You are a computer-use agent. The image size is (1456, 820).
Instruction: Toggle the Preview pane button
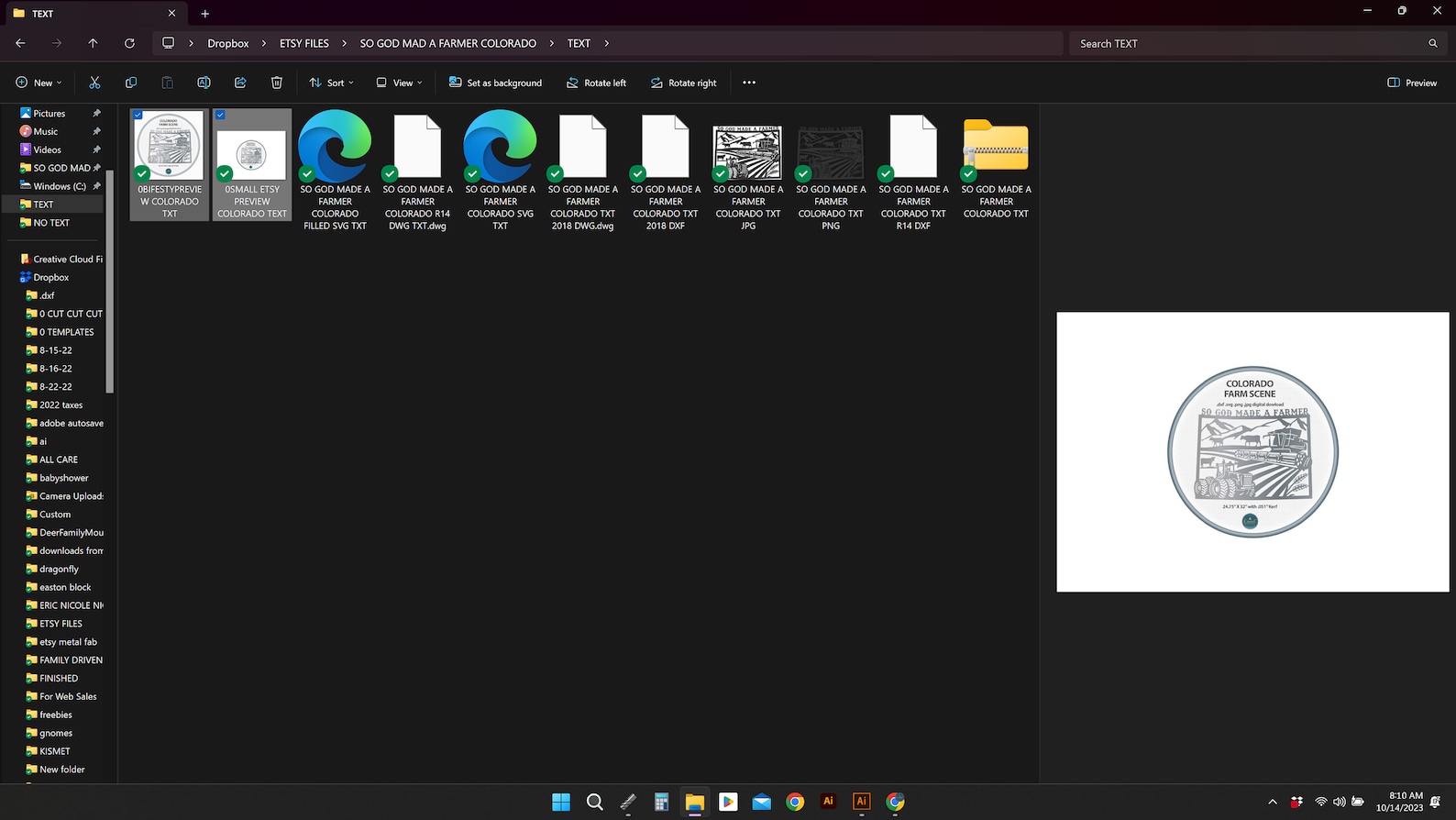tap(1412, 83)
